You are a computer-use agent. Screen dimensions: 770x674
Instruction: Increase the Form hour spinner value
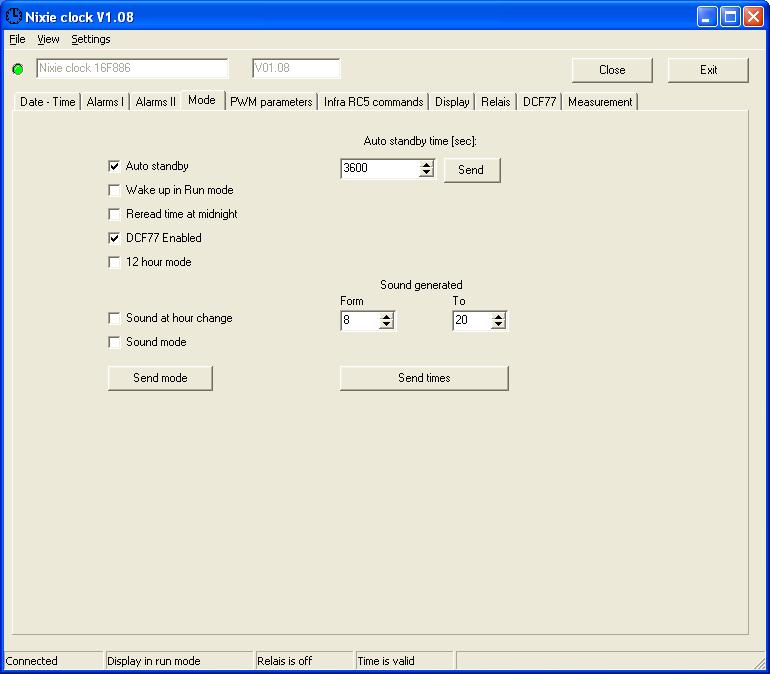point(386,317)
